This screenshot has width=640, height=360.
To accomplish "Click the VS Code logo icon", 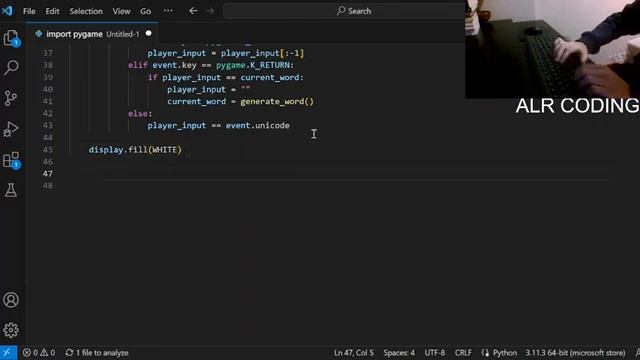I will tap(7, 11).
